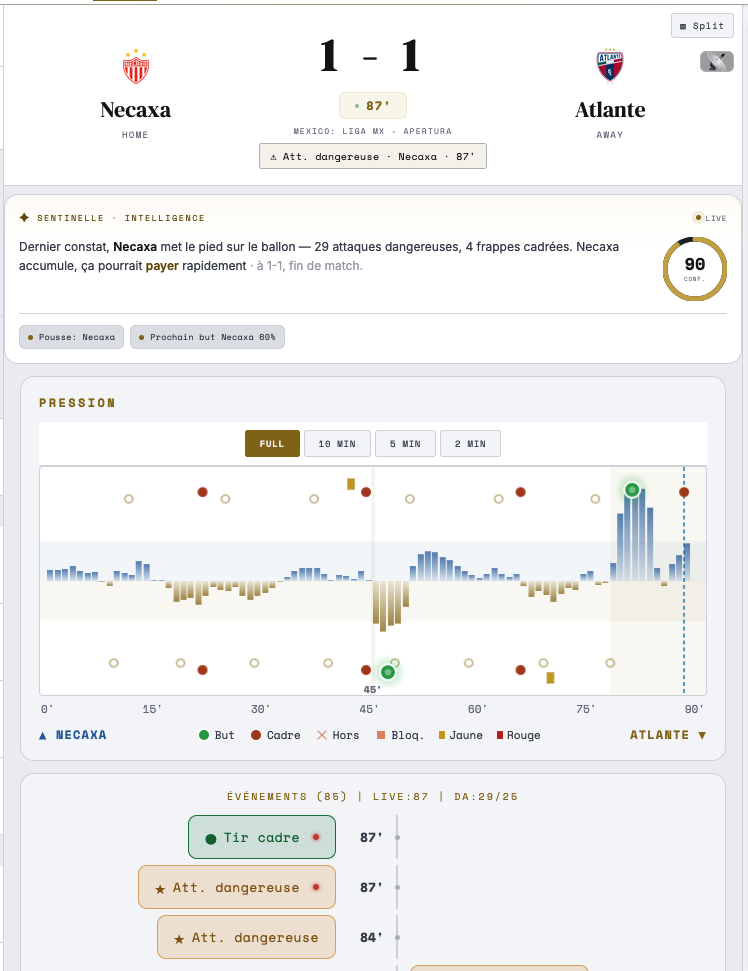Click the yellow card marker before halftime
The height and width of the screenshot is (971, 748).
click(351, 484)
